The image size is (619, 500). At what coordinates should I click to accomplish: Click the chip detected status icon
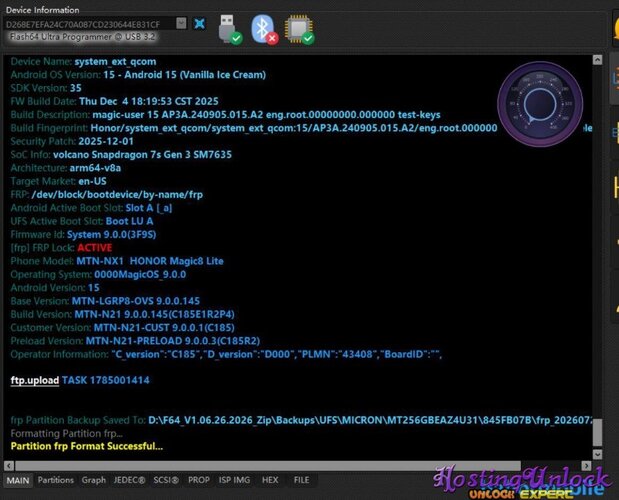[x=299, y=29]
